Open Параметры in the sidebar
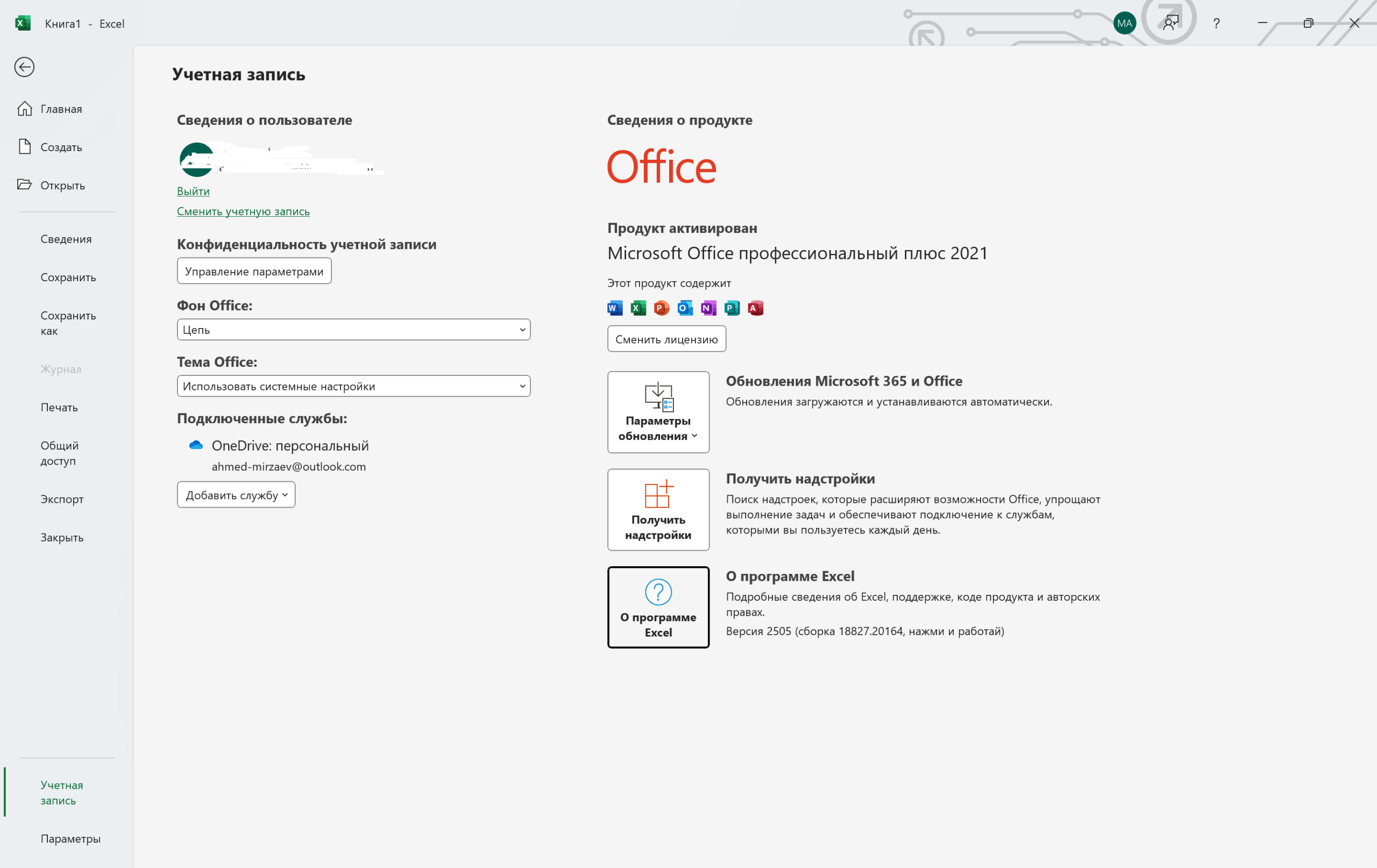This screenshot has width=1377, height=868. click(x=70, y=839)
